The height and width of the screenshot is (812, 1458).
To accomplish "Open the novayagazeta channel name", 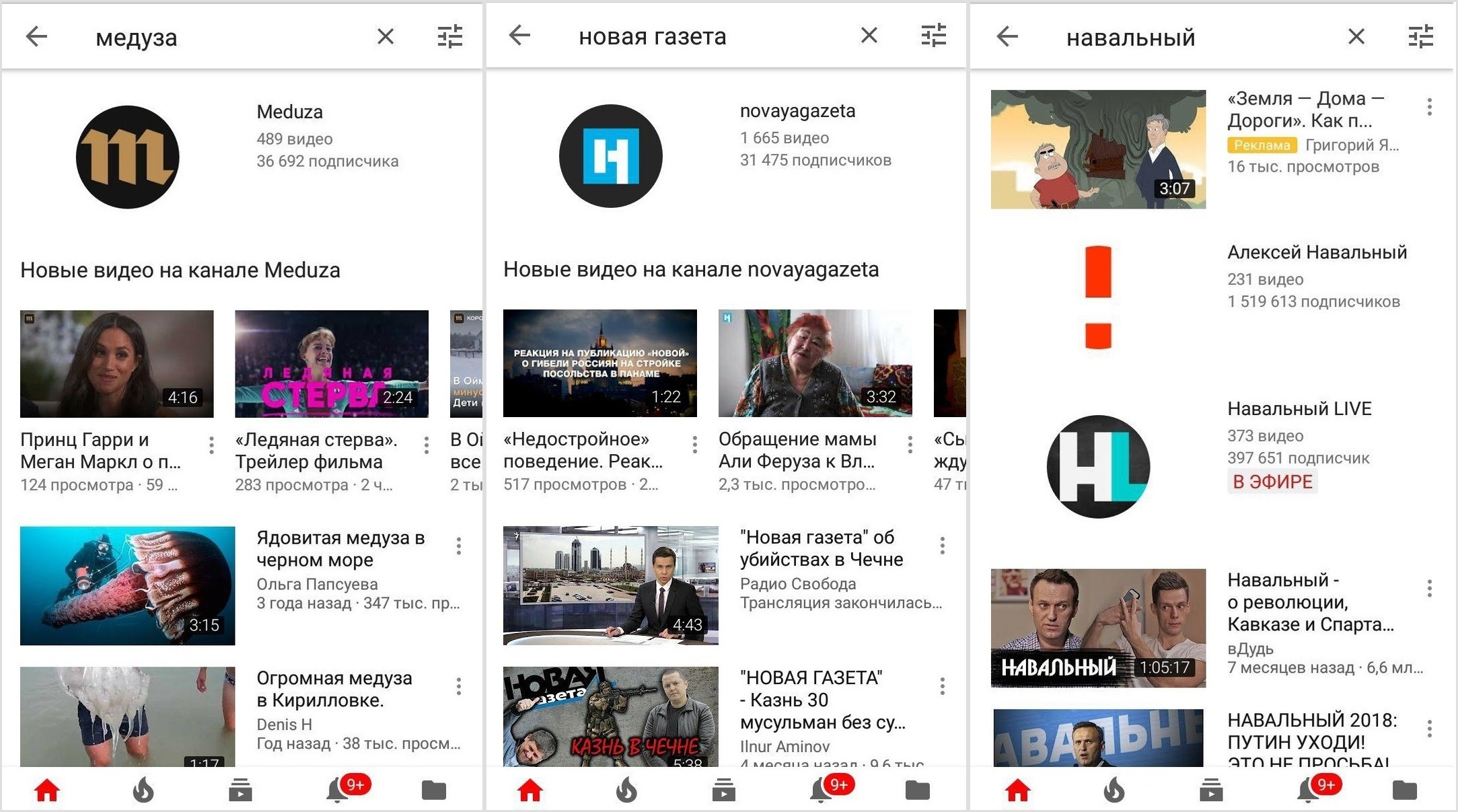I will click(x=797, y=111).
